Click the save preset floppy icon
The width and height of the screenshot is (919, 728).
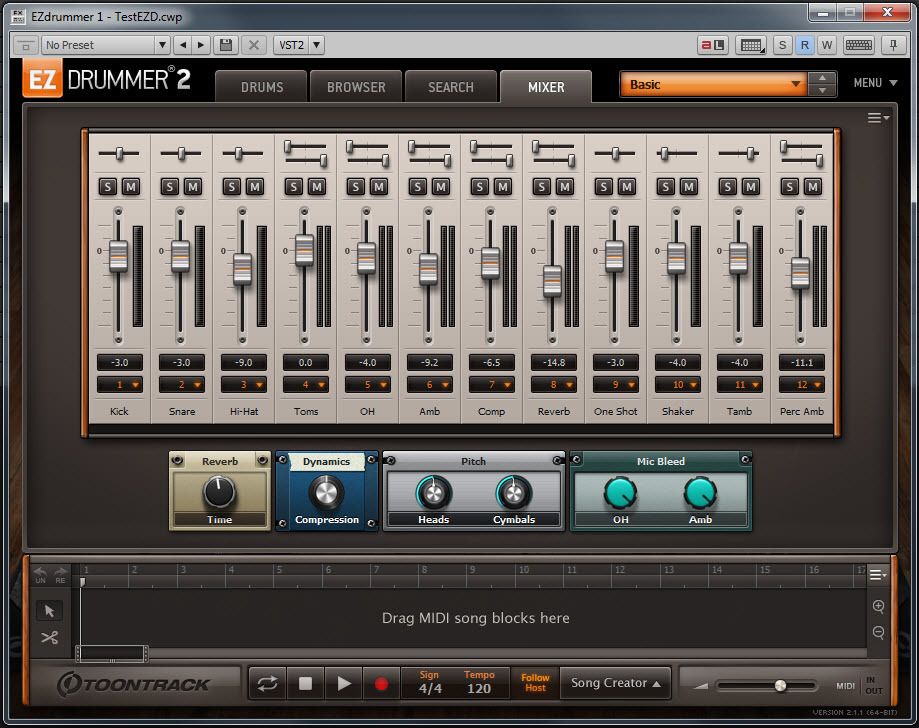[226, 45]
